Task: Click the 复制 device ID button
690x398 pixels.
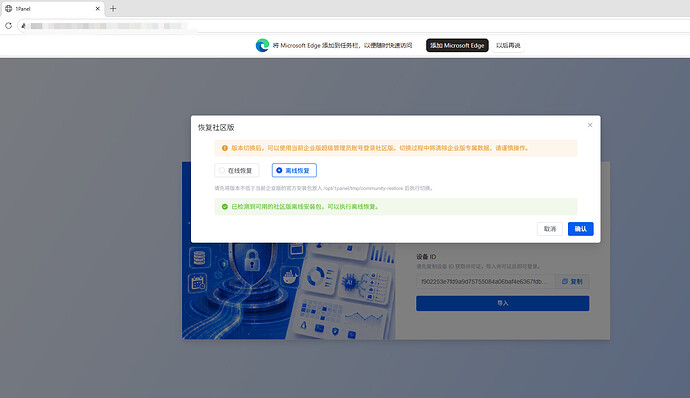Action: click(x=572, y=281)
